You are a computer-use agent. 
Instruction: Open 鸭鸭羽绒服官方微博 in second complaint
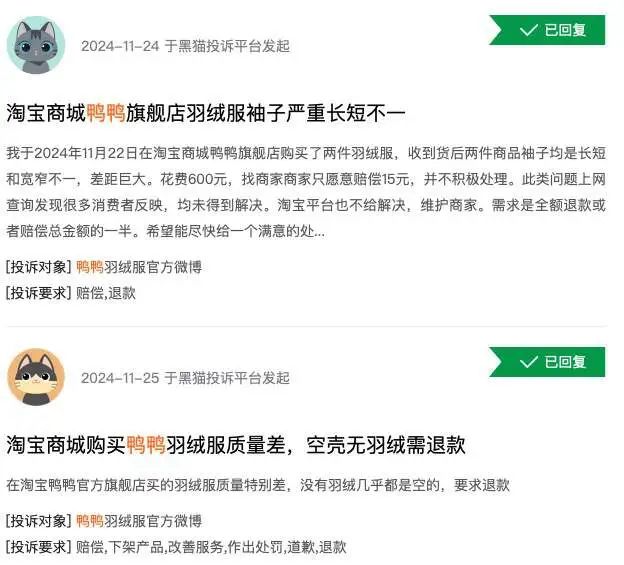click(139, 521)
